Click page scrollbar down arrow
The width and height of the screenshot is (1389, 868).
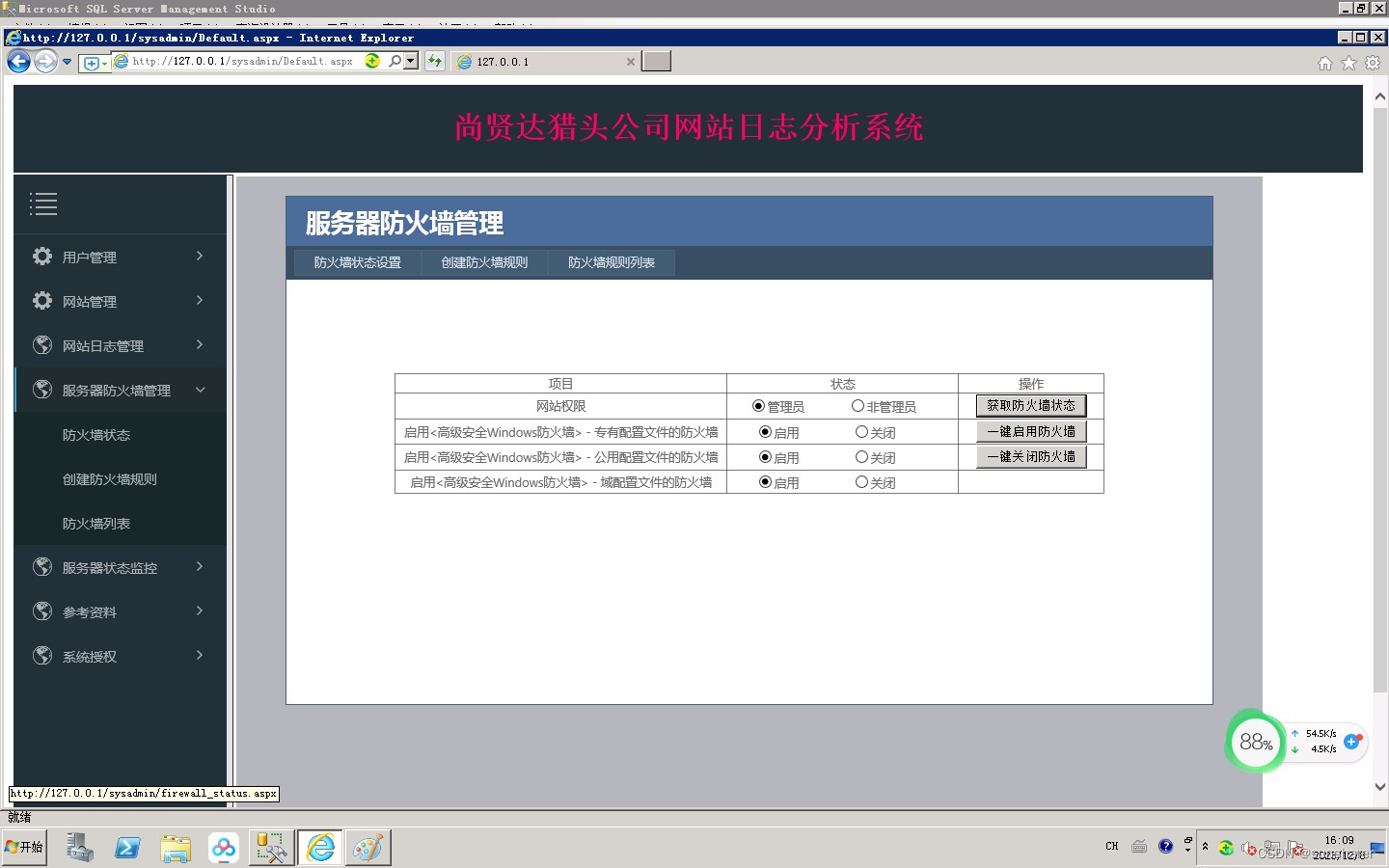[1380, 786]
